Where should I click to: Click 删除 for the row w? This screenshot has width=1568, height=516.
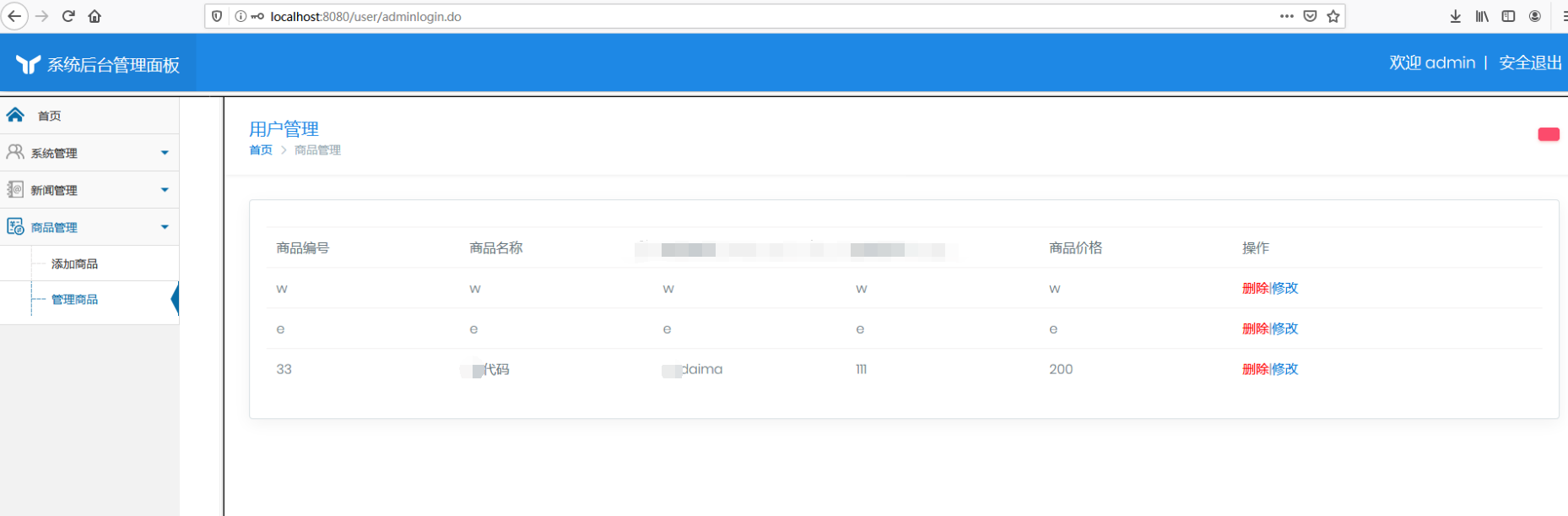click(x=1255, y=288)
